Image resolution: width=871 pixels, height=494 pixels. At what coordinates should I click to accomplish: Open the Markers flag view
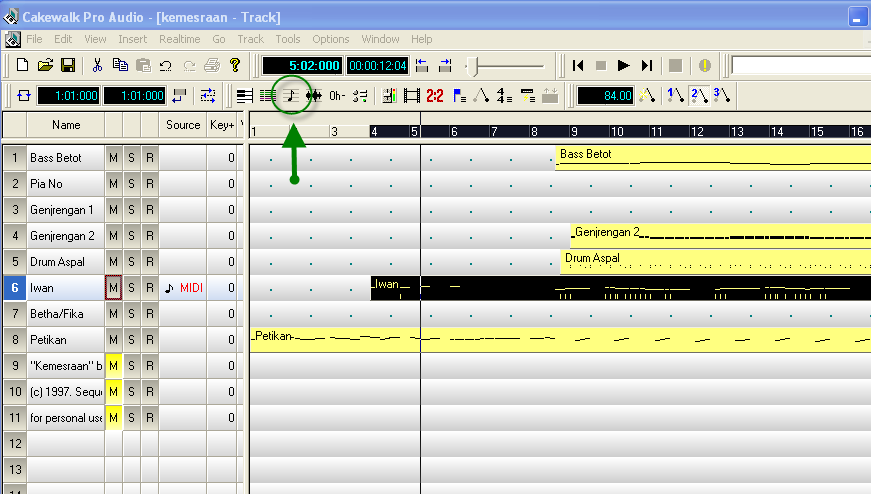(459, 96)
